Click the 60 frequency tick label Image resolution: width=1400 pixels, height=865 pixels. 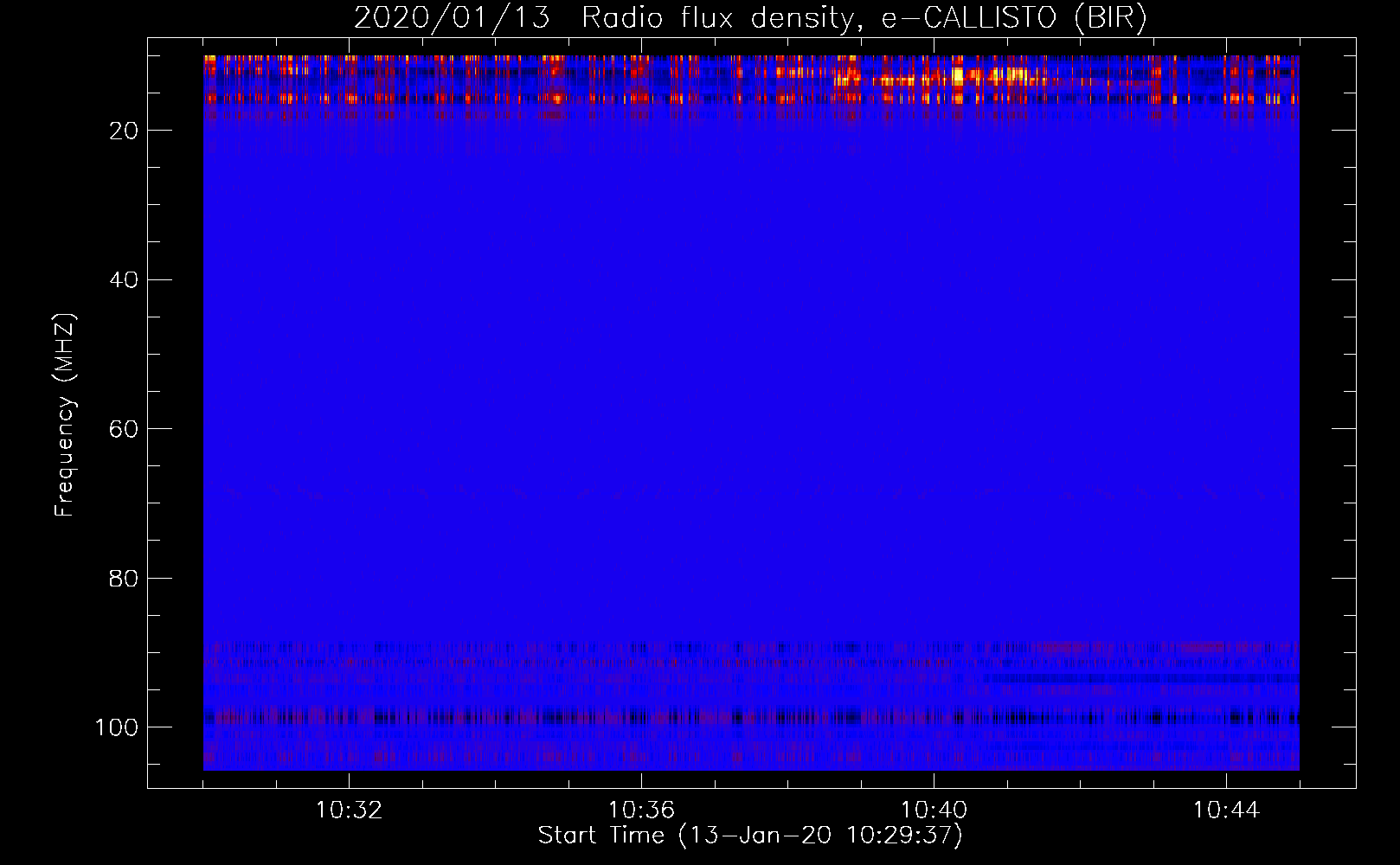(124, 429)
